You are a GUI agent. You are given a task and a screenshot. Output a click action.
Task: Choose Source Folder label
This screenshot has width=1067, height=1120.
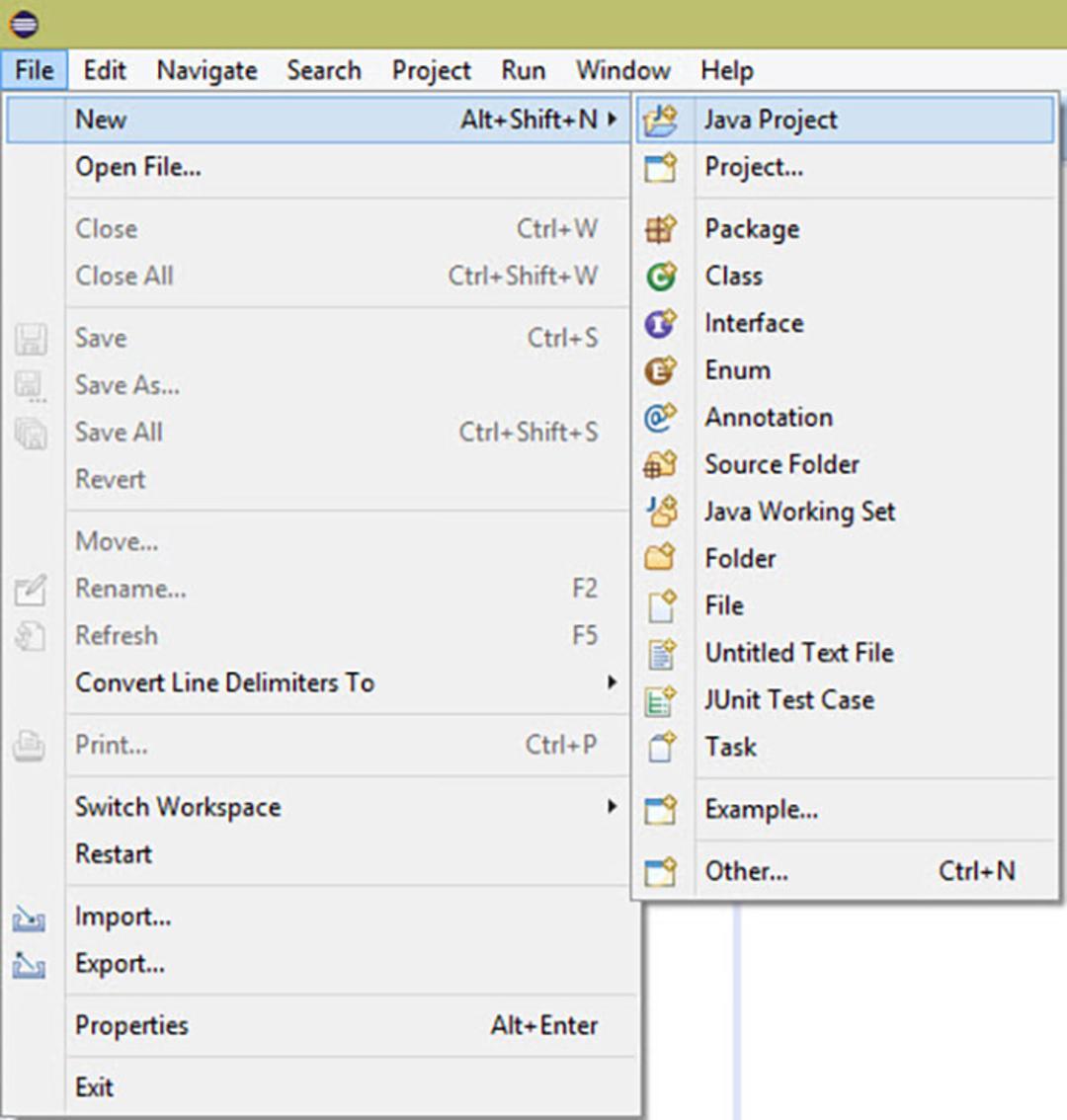781,464
